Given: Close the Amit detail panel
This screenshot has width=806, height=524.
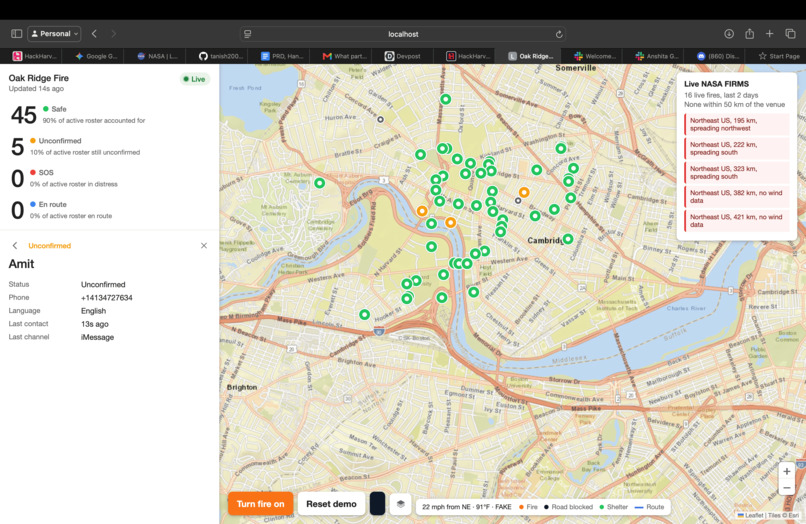Looking at the screenshot, I should tap(204, 246).
